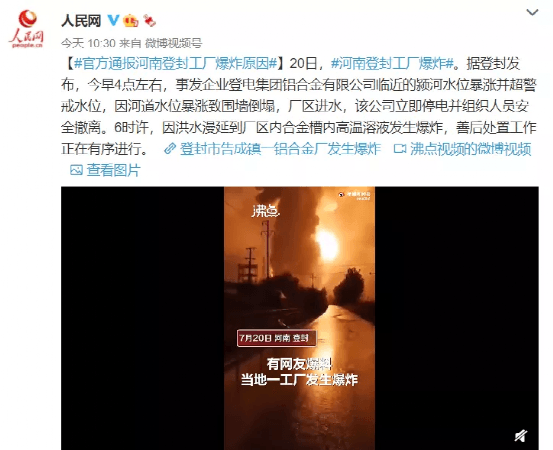The image size is (553, 450).
Task: Click the 7月20日 河南 登封 caption tag
Action: 277,338
